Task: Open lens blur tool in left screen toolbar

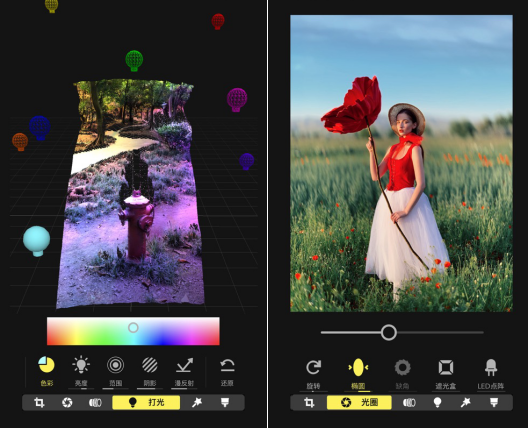Action: pyautogui.click(x=95, y=402)
